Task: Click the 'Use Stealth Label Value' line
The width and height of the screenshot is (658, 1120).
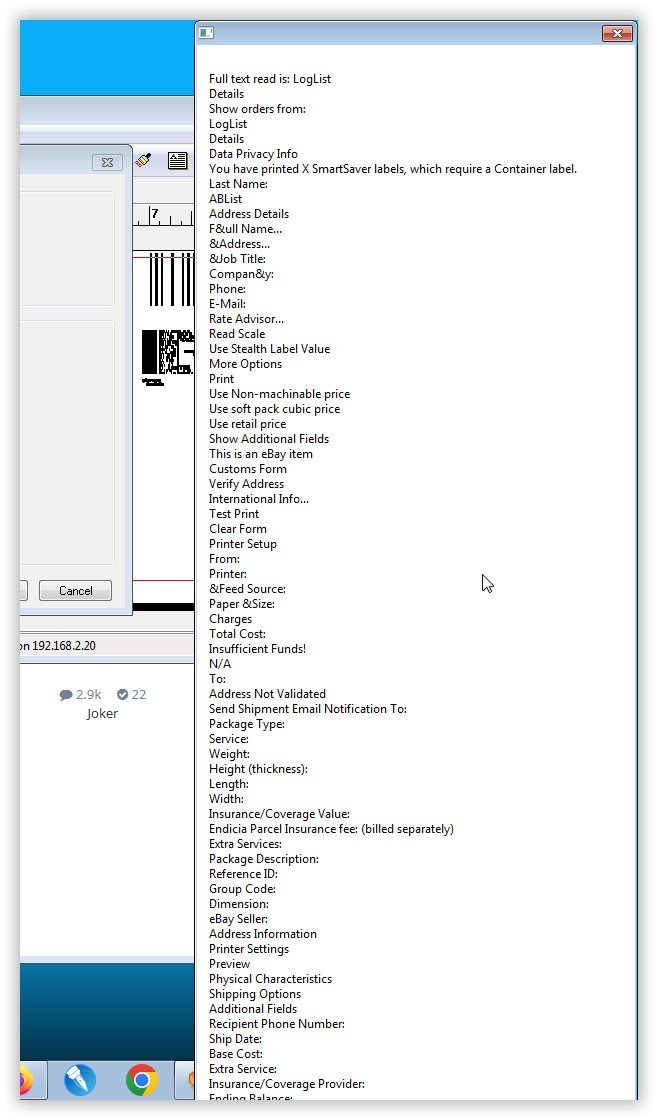Action: pyautogui.click(x=269, y=349)
